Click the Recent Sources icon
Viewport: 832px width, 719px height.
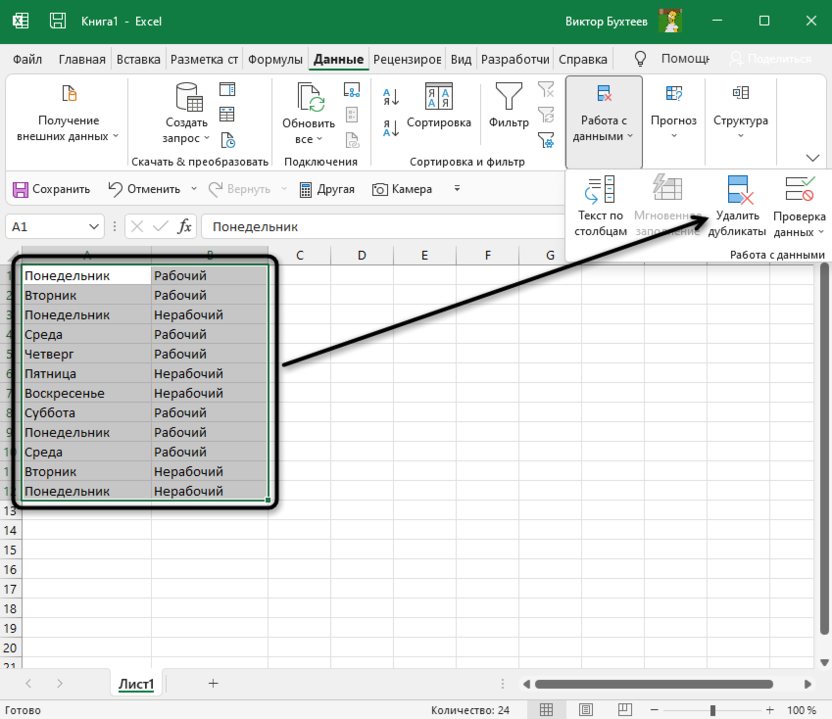(x=227, y=140)
